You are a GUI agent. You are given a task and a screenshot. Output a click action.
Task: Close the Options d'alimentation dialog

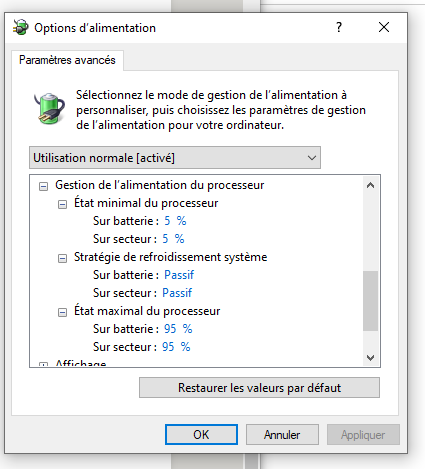coord(384,27)
